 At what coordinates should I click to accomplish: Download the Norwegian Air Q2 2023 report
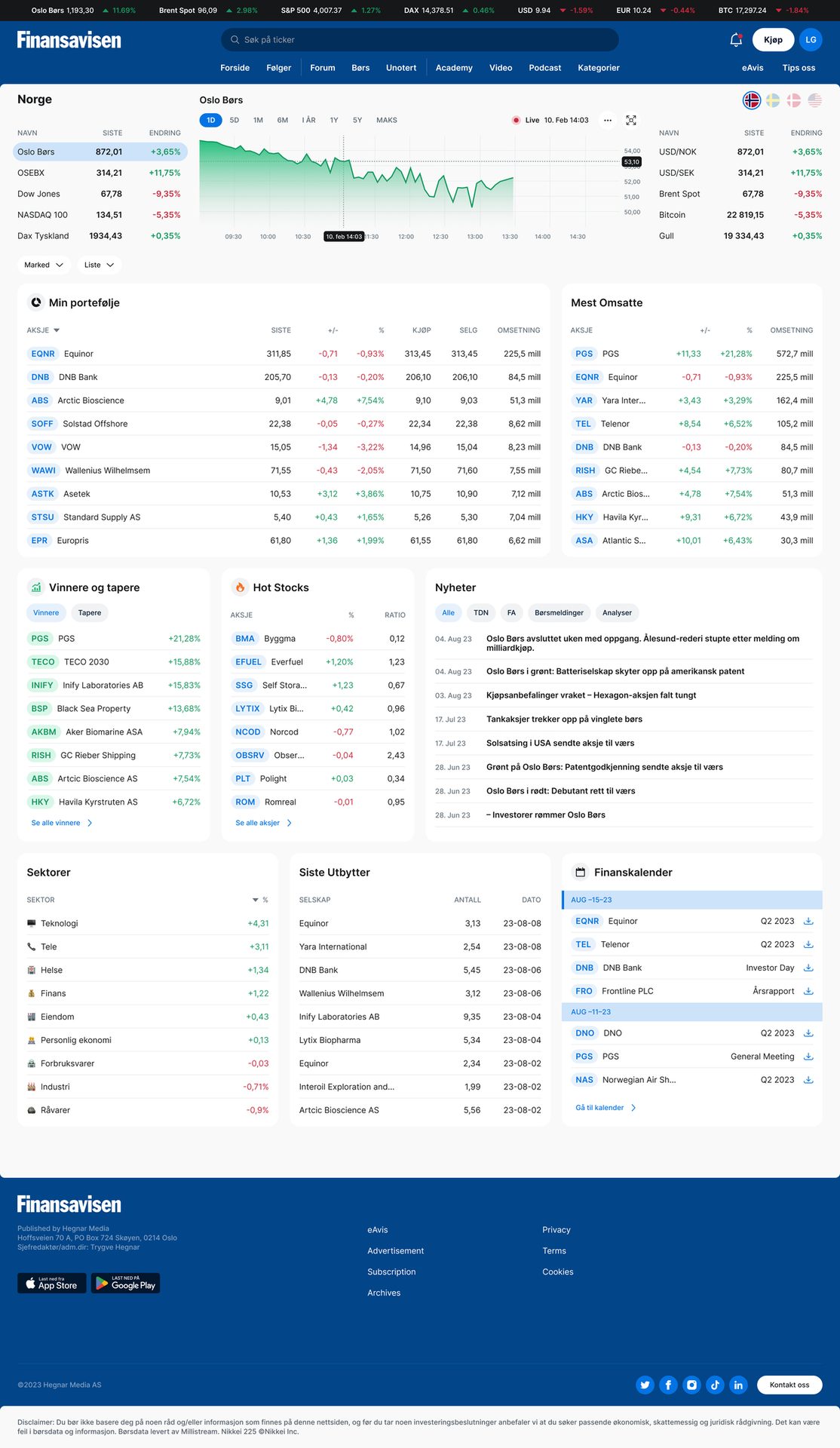click(808, 1080)
